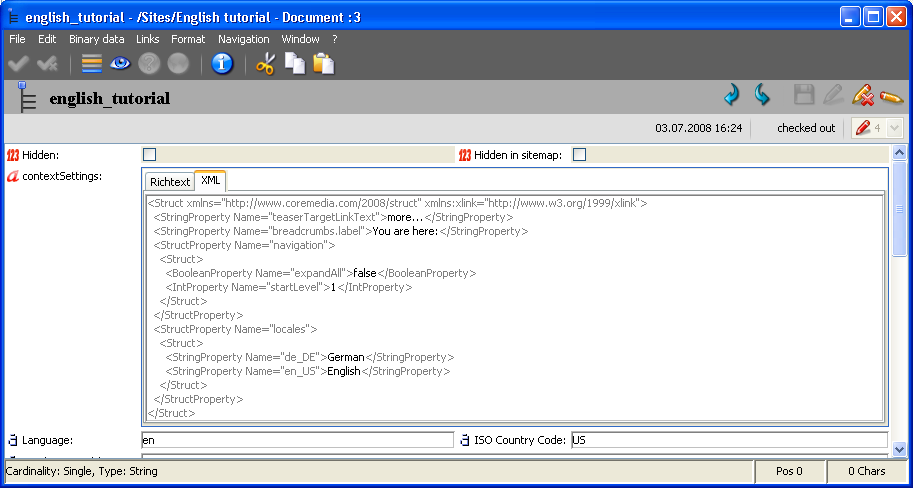This screenshot has width=913, height=488.
Task: Click the red 'a' icon beside contextSettings
Action: tap(13, 176)
